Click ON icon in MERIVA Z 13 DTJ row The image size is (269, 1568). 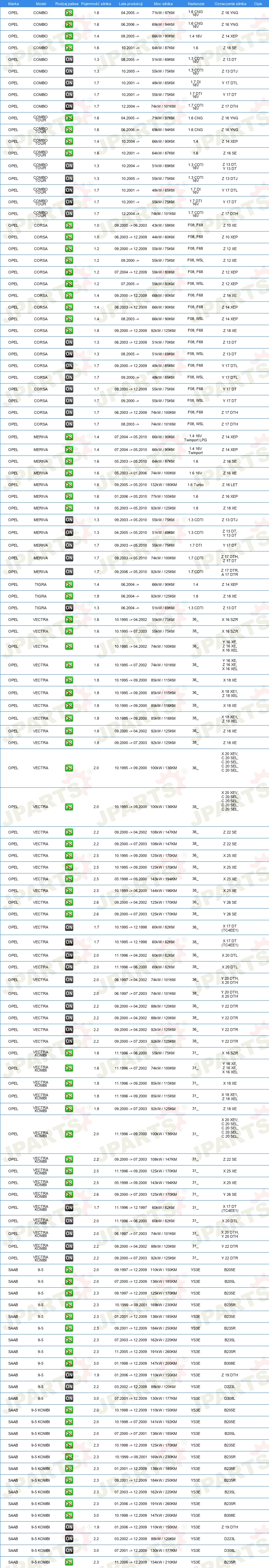(69, 520)
